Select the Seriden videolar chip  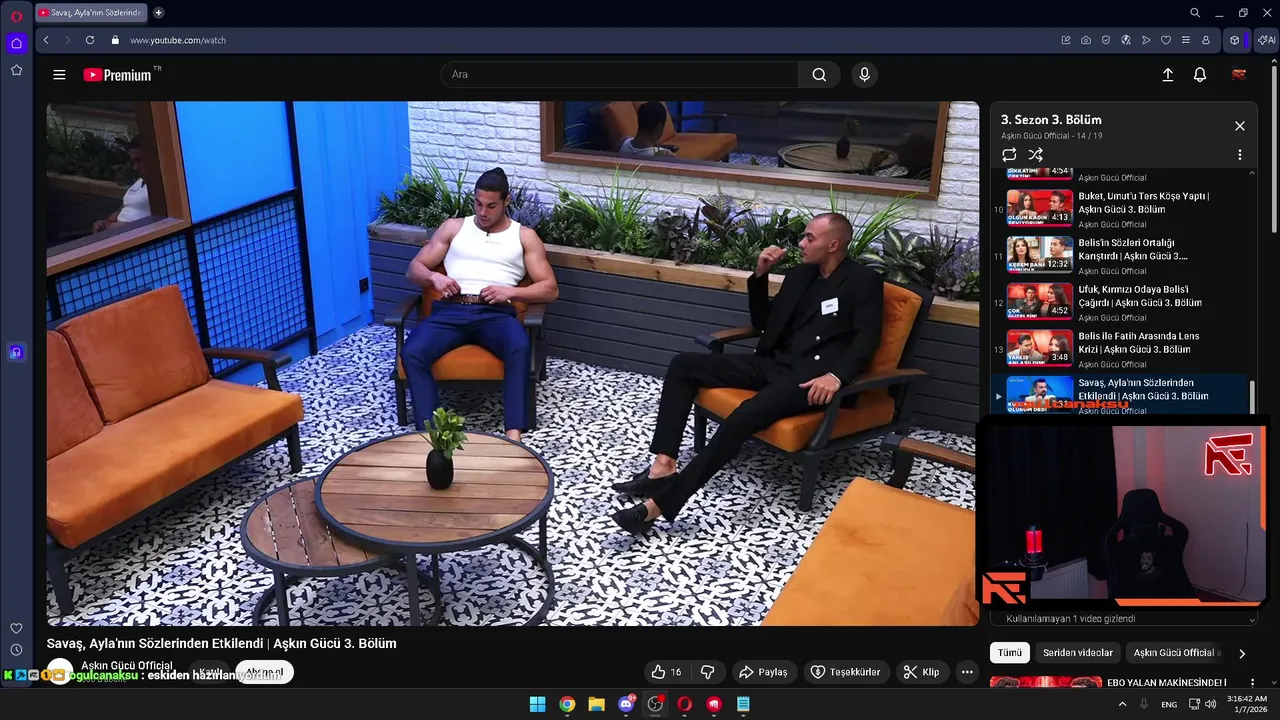coord(1077,653)
